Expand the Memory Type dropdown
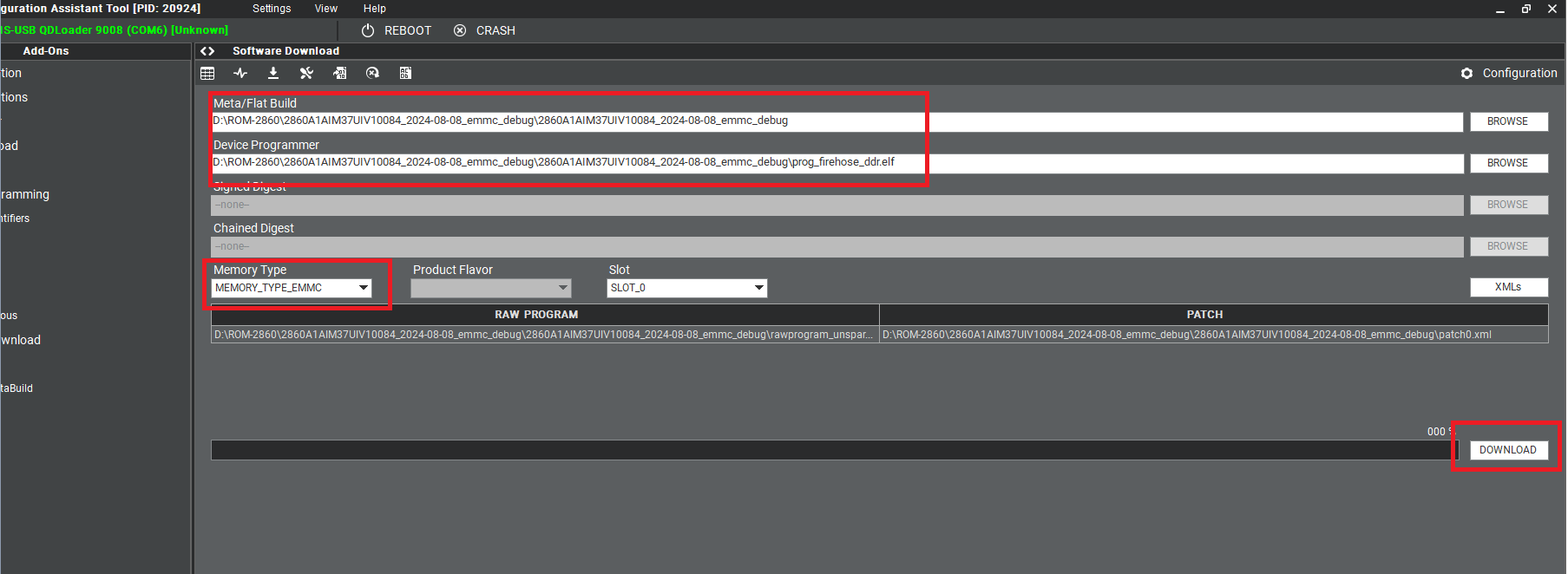This screenshot has height=574, width=1568. pos(364,288)
